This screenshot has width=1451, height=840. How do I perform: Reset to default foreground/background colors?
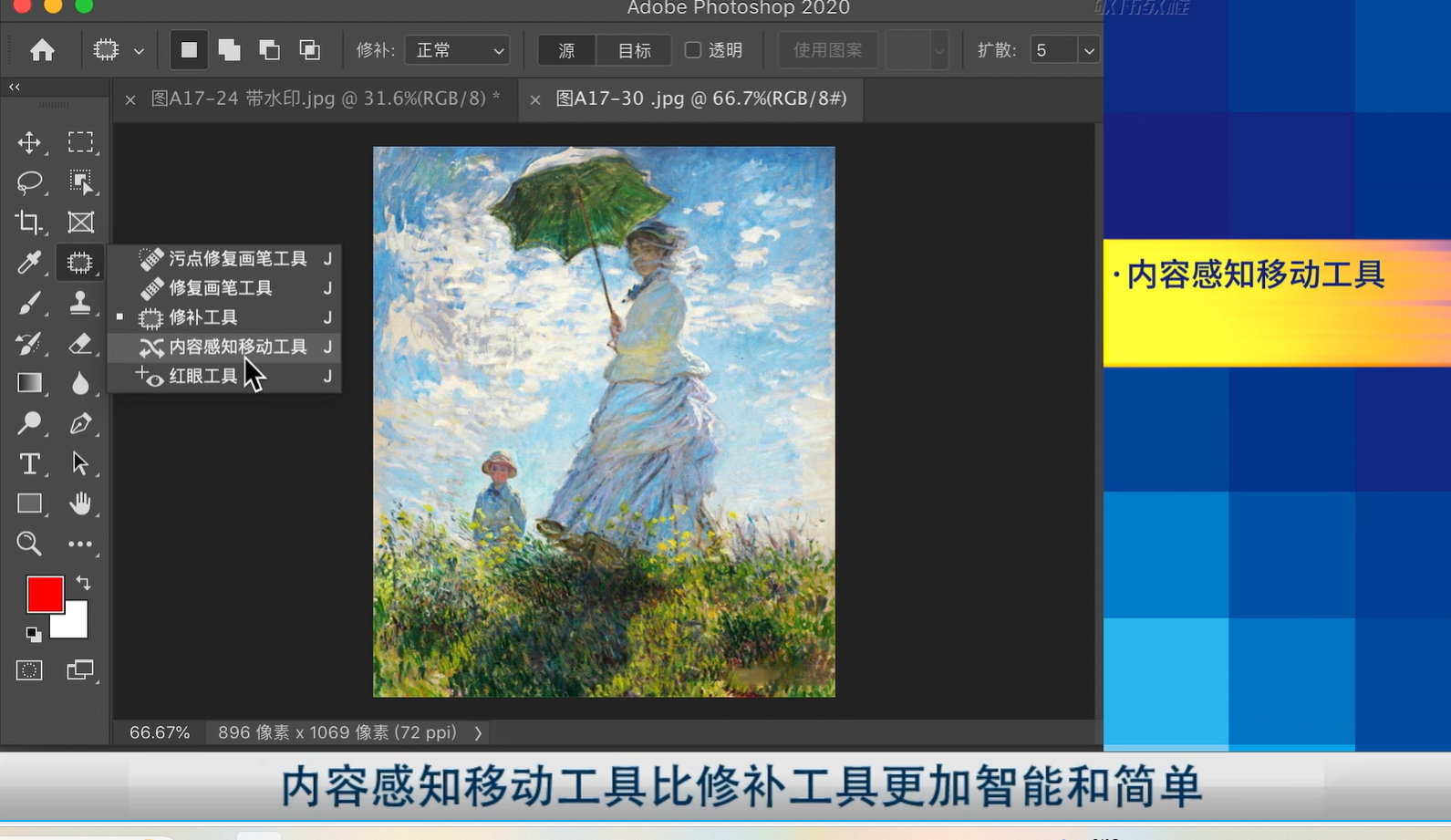point(33,633)
